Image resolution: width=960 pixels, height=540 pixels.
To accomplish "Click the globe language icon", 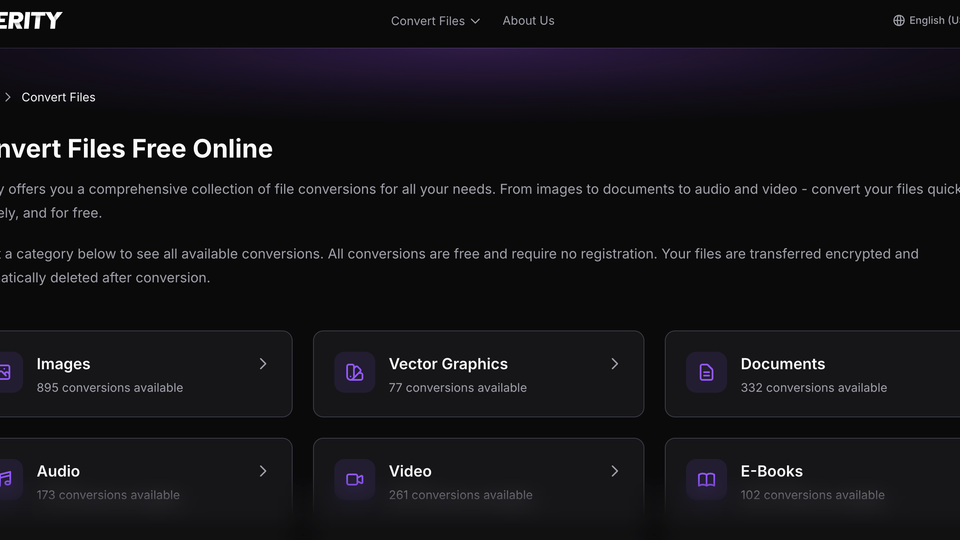I will click(899, 20).
